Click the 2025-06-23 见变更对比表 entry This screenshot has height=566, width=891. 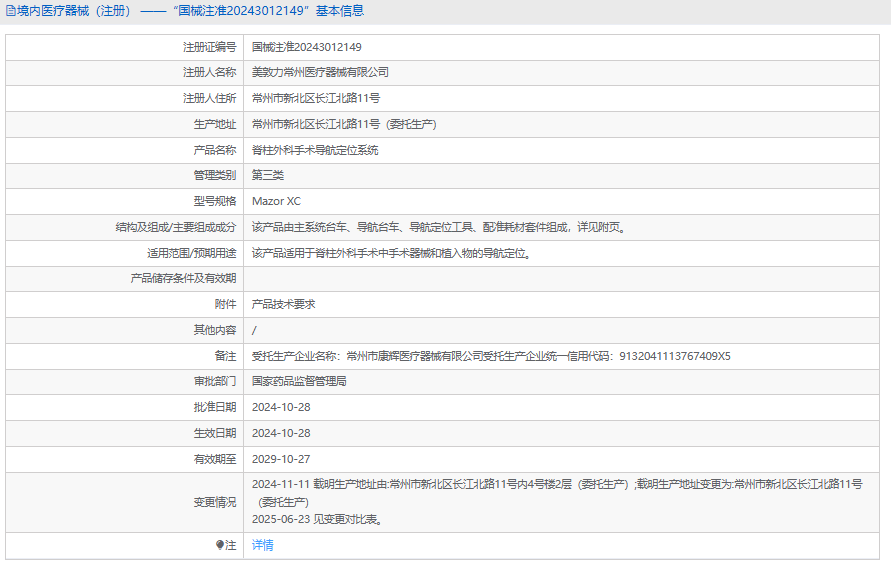pos(316,519)
